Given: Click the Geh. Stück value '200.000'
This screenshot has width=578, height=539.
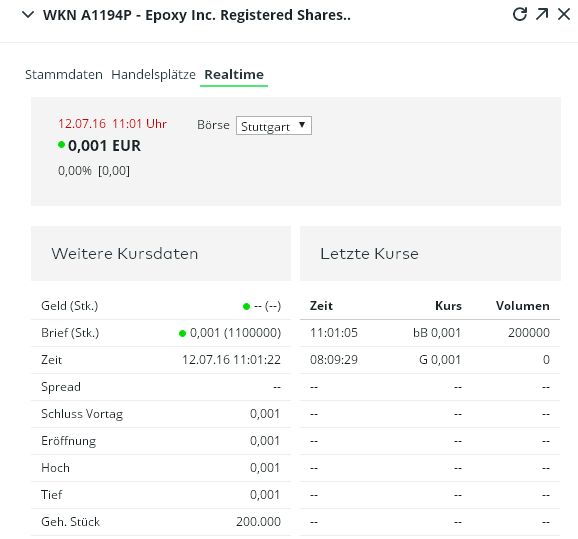Looking at the screenshot, I should point(258,522).
